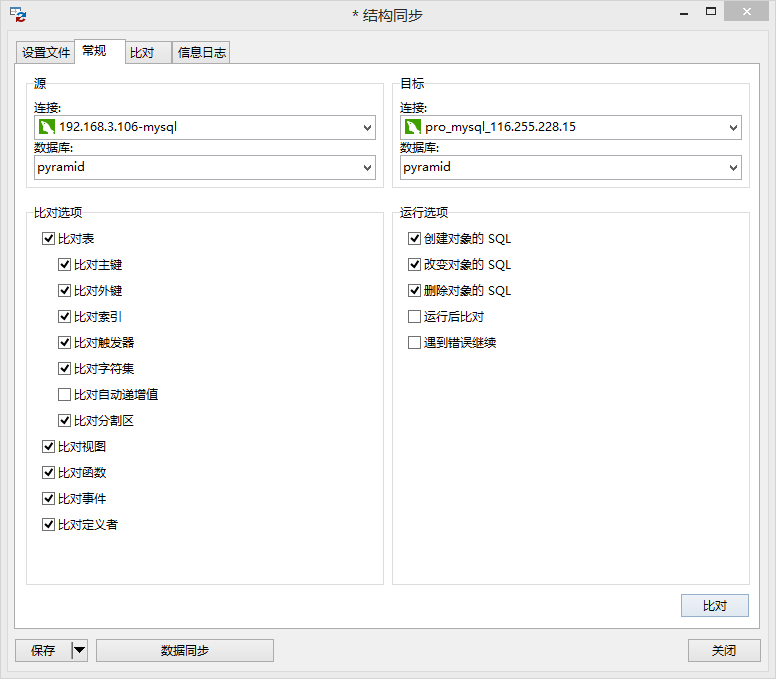Enable the 遇到错误继续 checkbox
The height and width of the screenshot is (679, 776).
click(414, 342)
